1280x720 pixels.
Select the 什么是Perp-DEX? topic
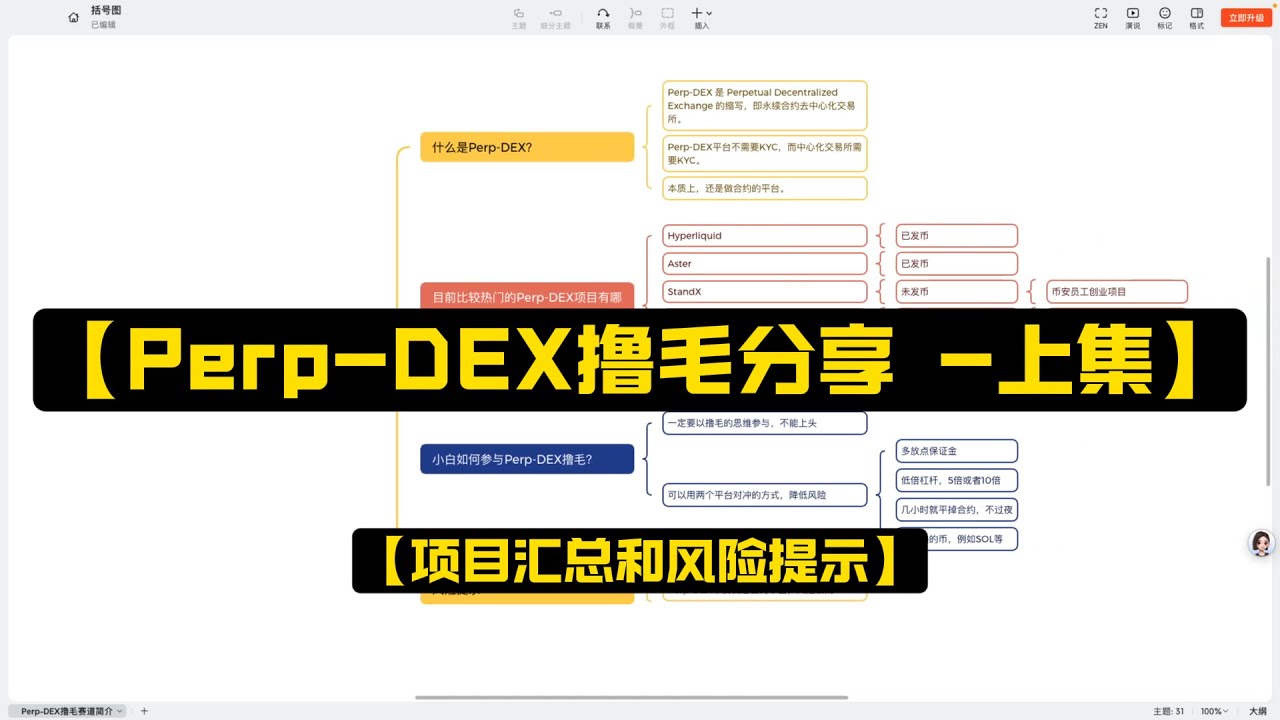(x=527, y=147)
